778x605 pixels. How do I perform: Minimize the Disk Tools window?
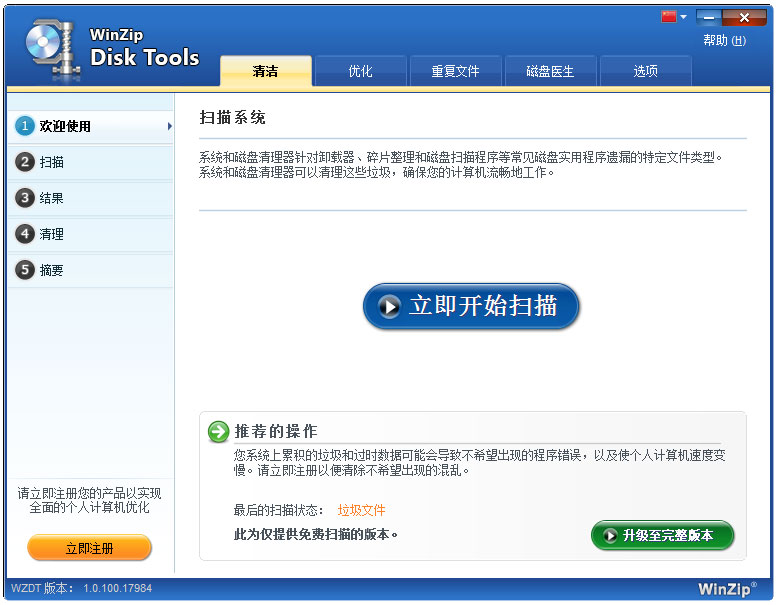coord(709,18)
